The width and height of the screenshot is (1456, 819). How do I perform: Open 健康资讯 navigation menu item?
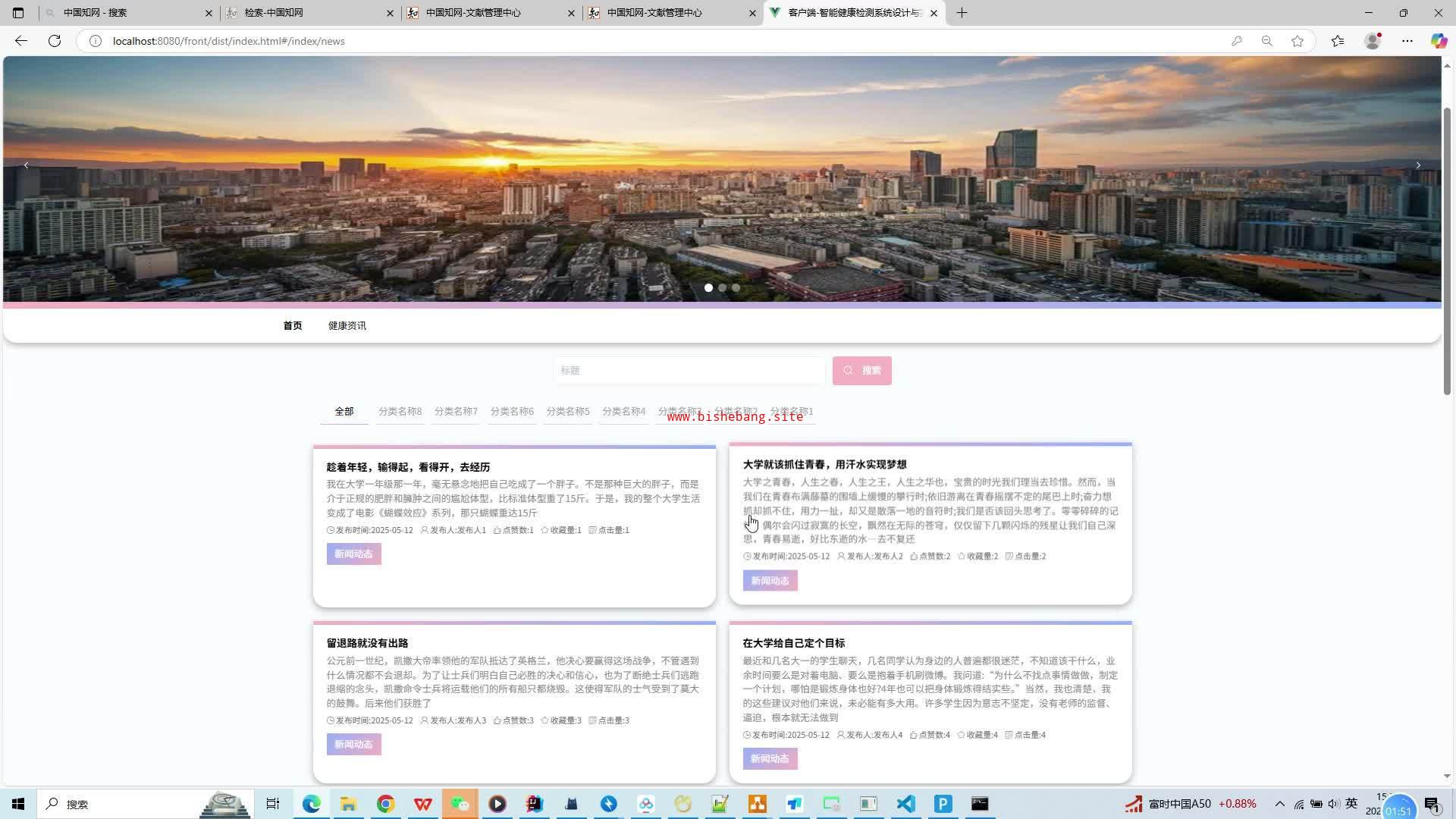[347, 326]
